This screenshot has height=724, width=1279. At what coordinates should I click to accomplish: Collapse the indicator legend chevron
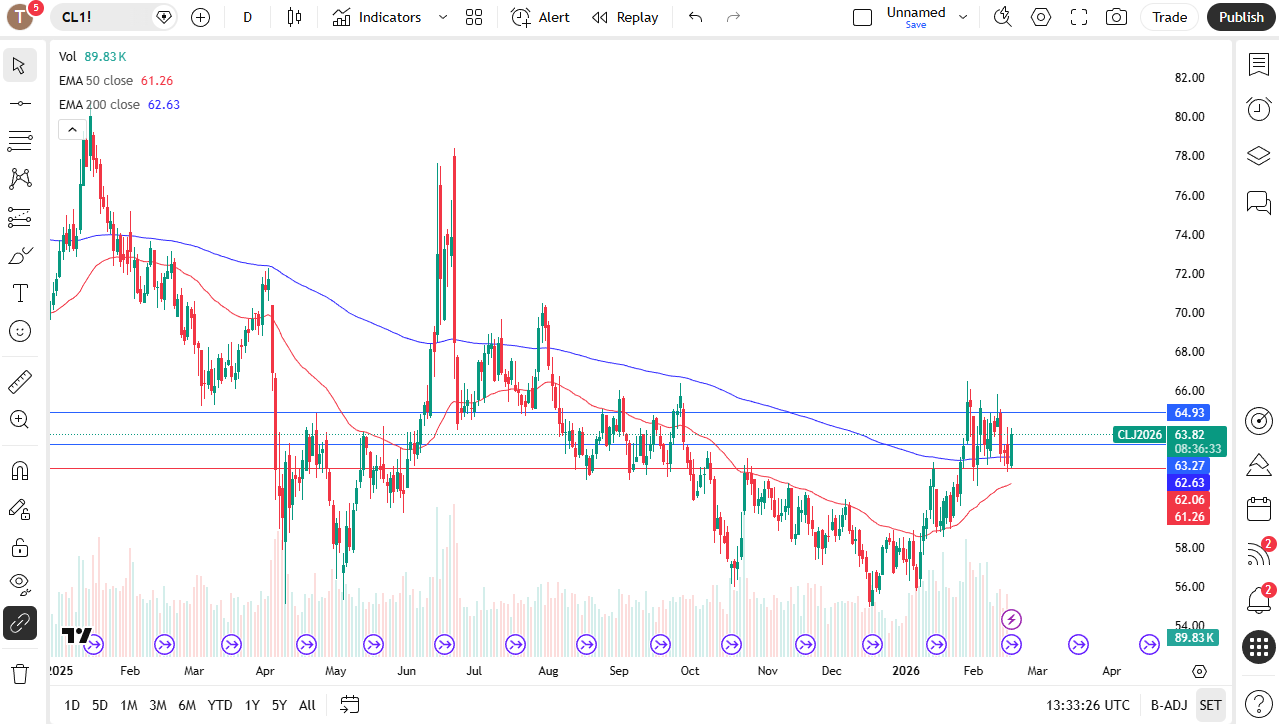click(x=72, y=129)
